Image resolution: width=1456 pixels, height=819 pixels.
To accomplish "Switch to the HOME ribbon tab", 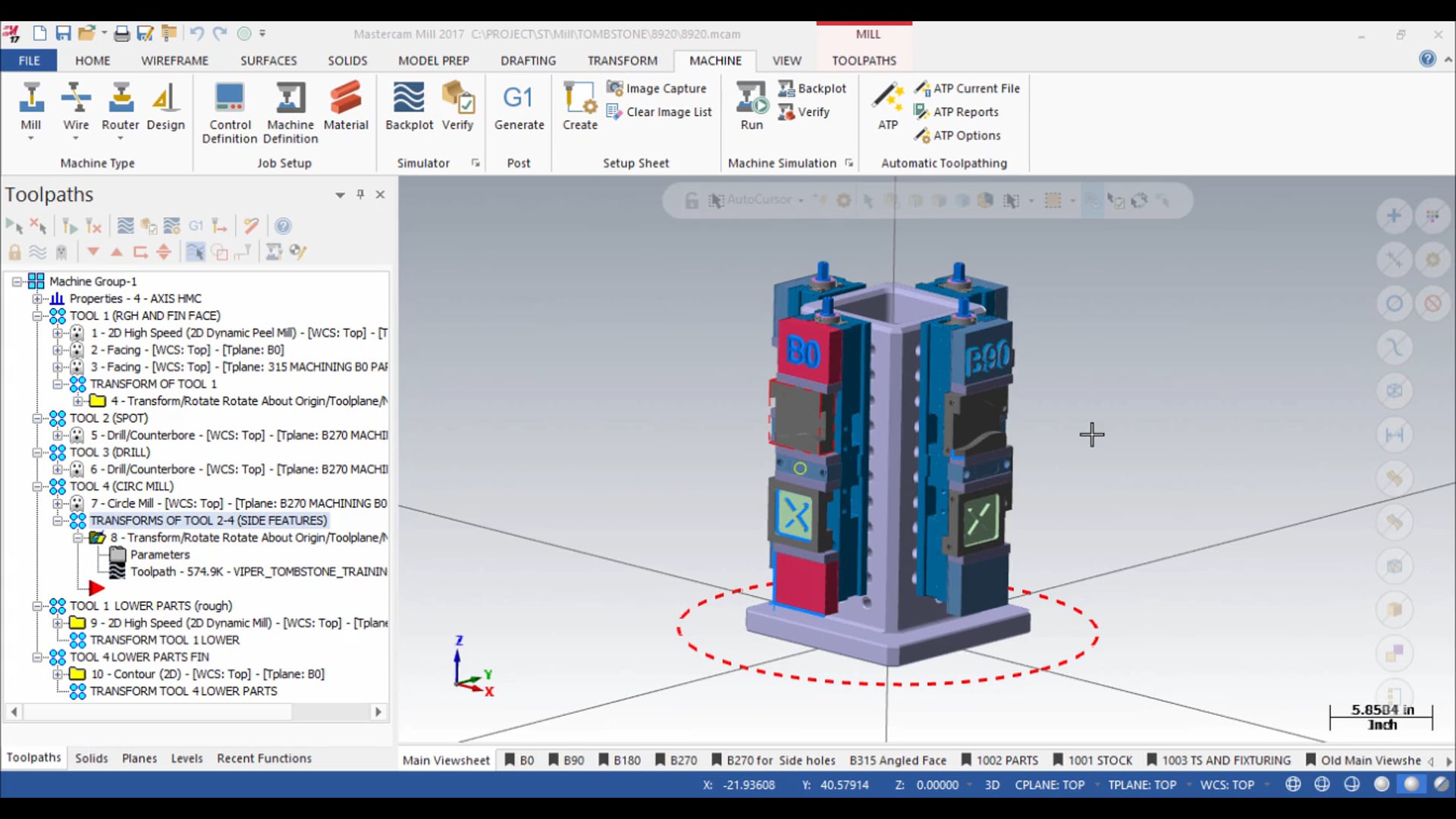I will (x=93, y=61).
